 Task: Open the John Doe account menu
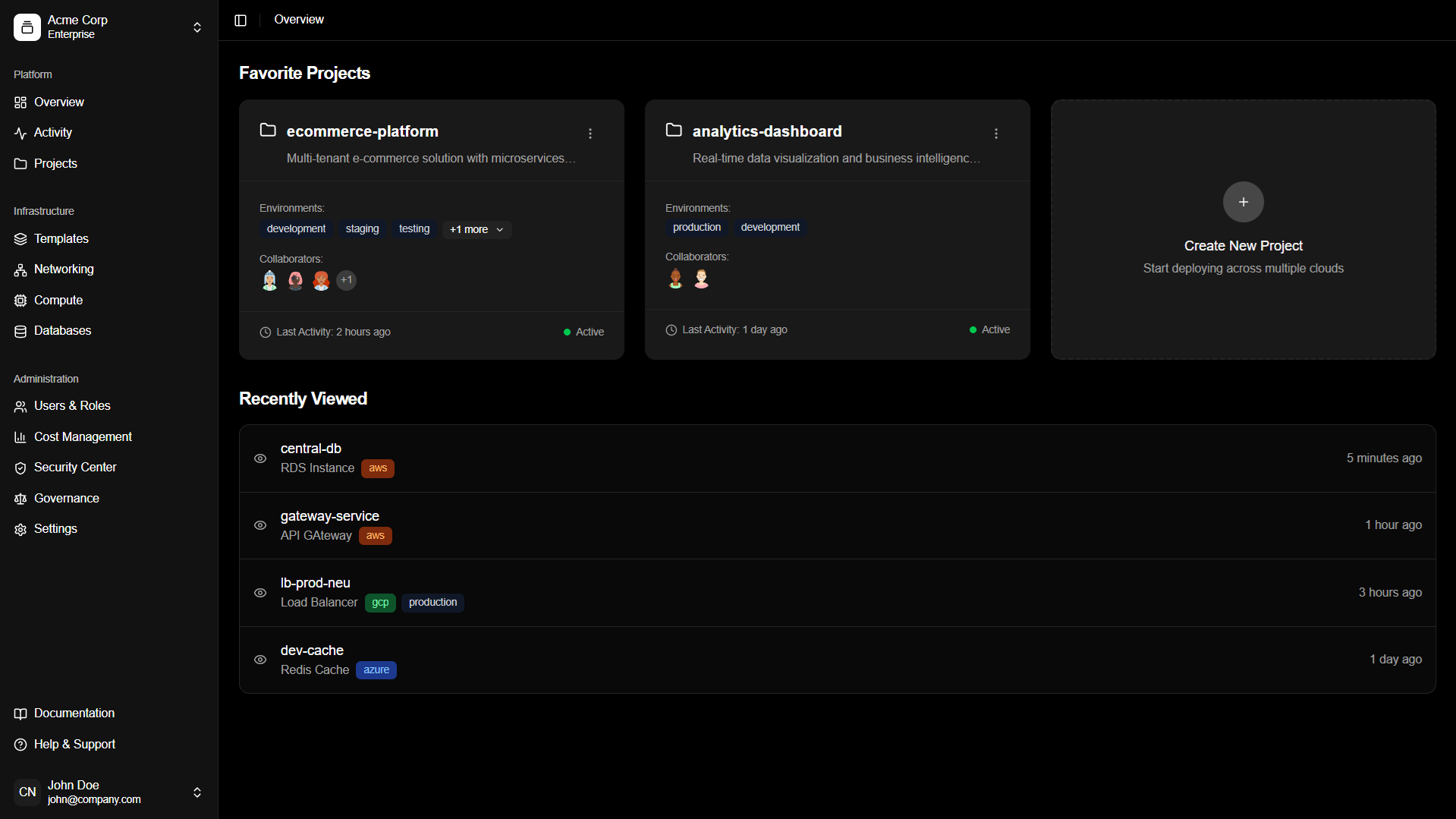coord(197,792)
